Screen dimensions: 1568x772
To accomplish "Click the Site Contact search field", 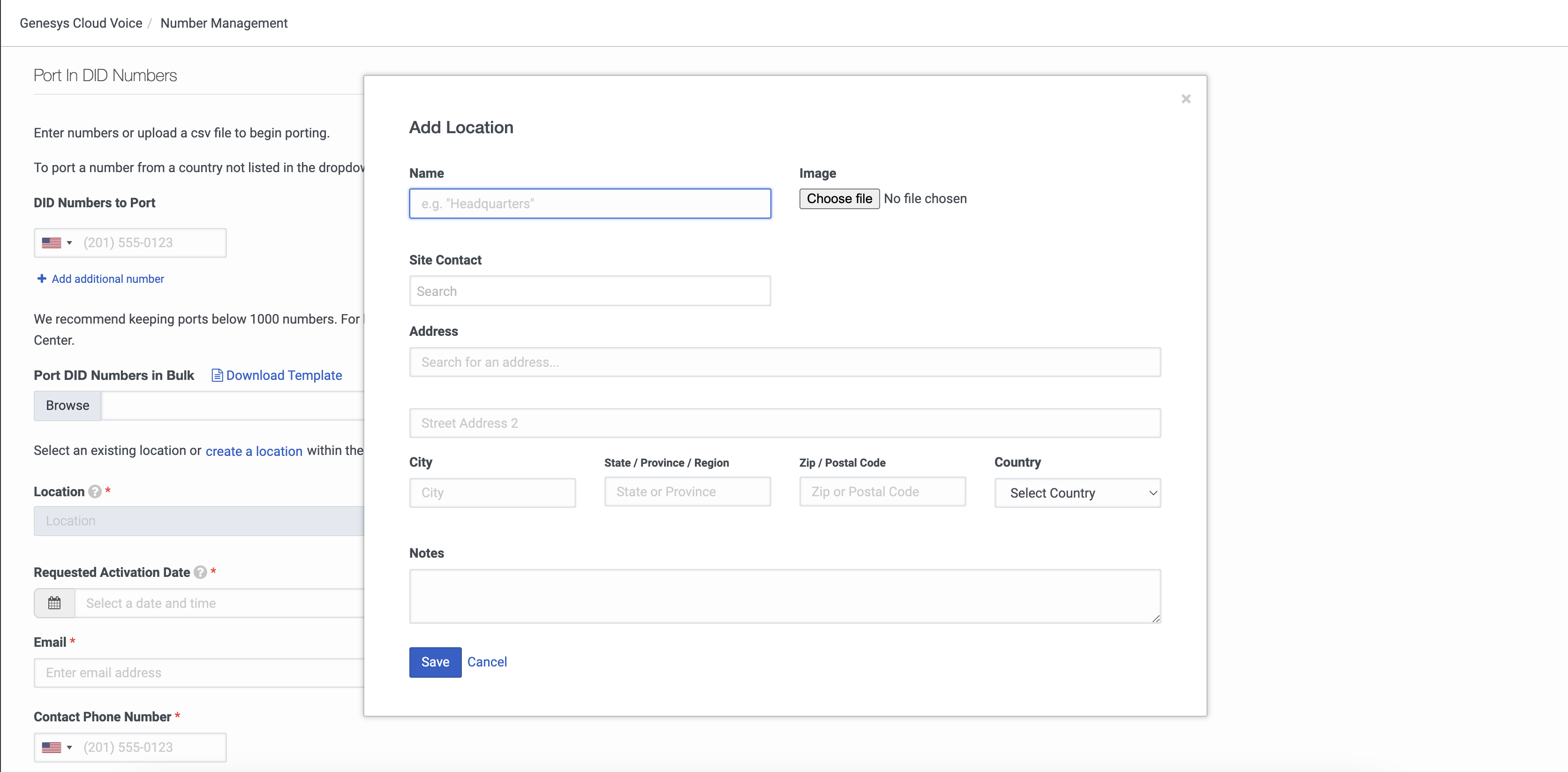I will pos(589,291).
